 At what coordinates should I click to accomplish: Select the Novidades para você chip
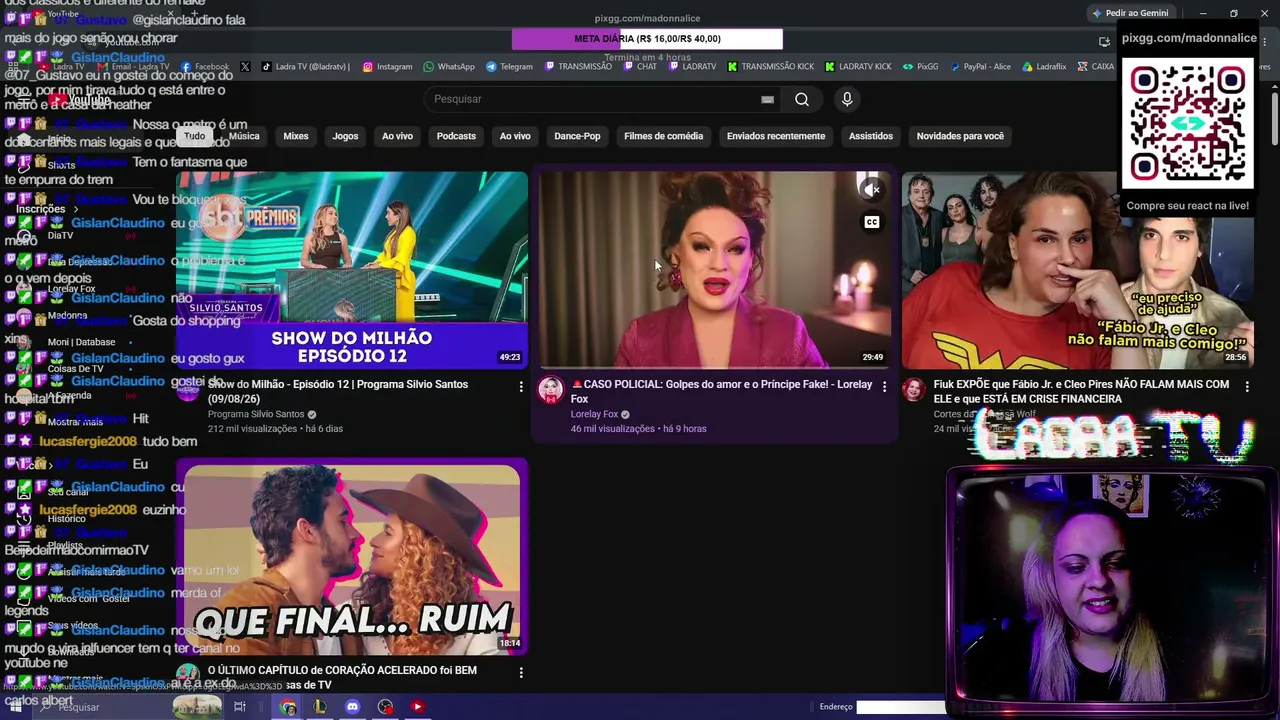coord(960,136)
